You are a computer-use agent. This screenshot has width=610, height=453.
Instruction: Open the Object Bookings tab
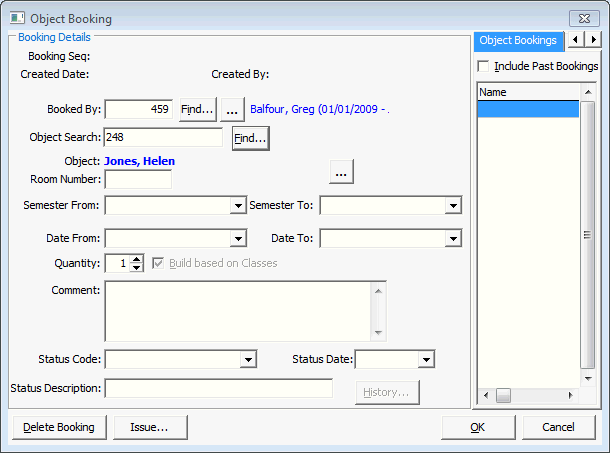518,40
